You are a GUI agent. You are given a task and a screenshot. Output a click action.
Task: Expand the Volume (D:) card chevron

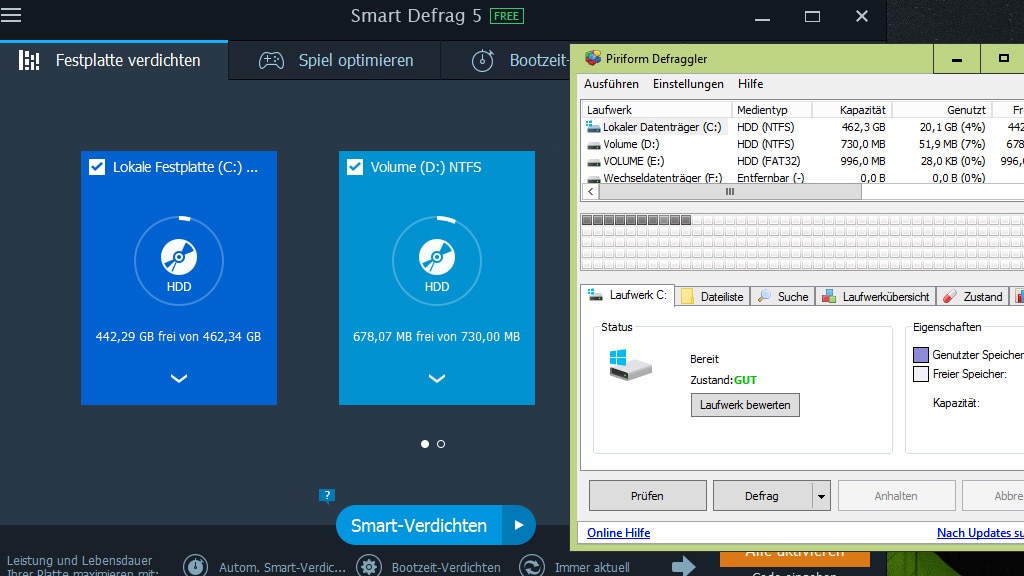point(437,378)
